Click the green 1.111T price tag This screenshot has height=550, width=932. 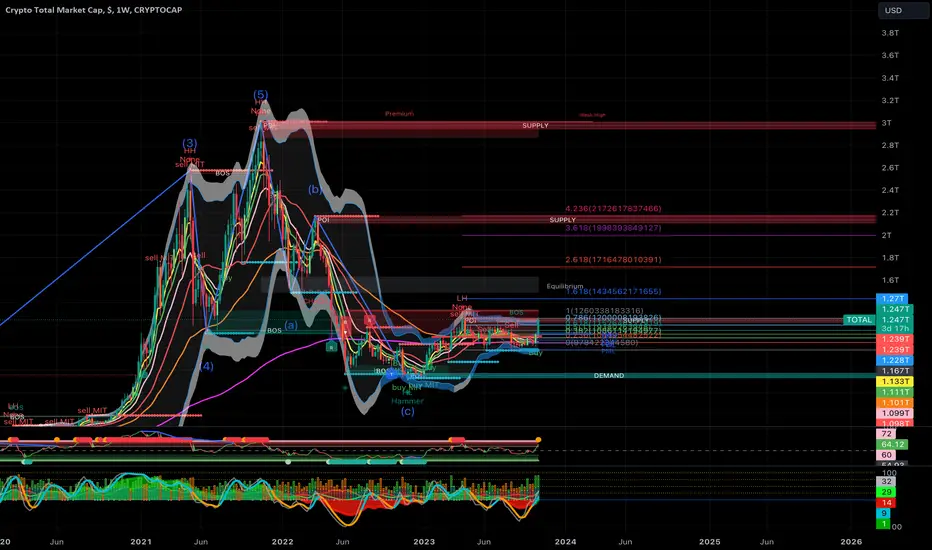click(893, 392)
